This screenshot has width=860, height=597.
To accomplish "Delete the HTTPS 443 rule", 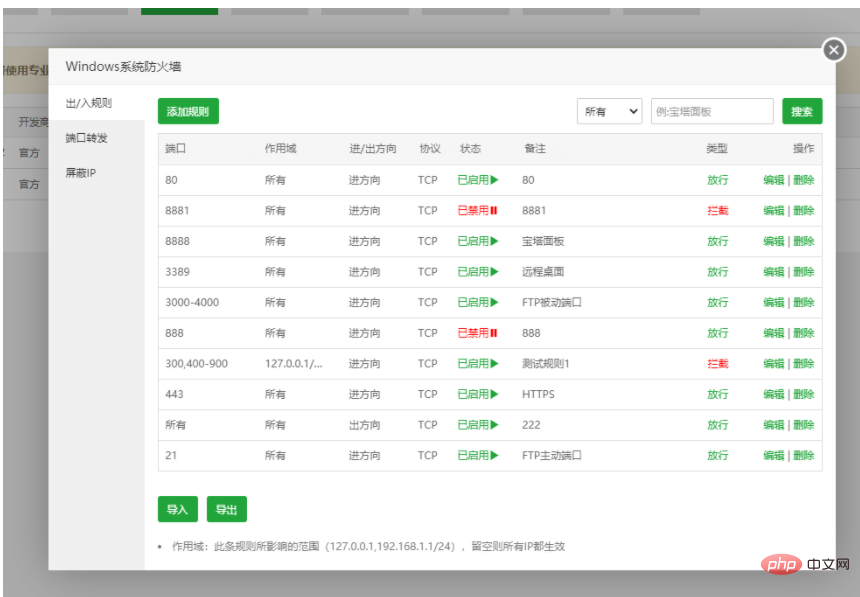I will coord(804,395).
